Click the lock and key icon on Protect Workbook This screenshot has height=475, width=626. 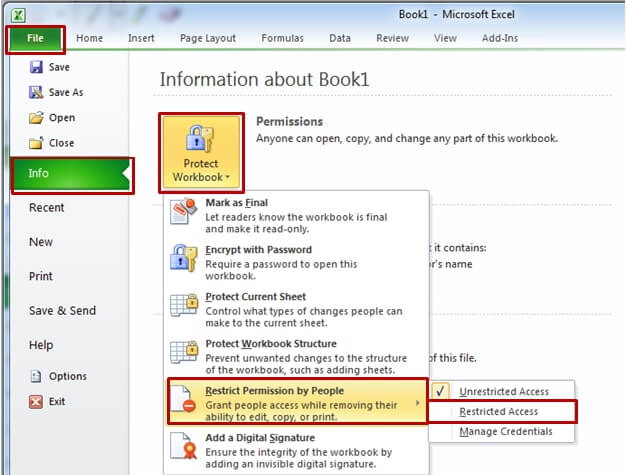[200, 139]
